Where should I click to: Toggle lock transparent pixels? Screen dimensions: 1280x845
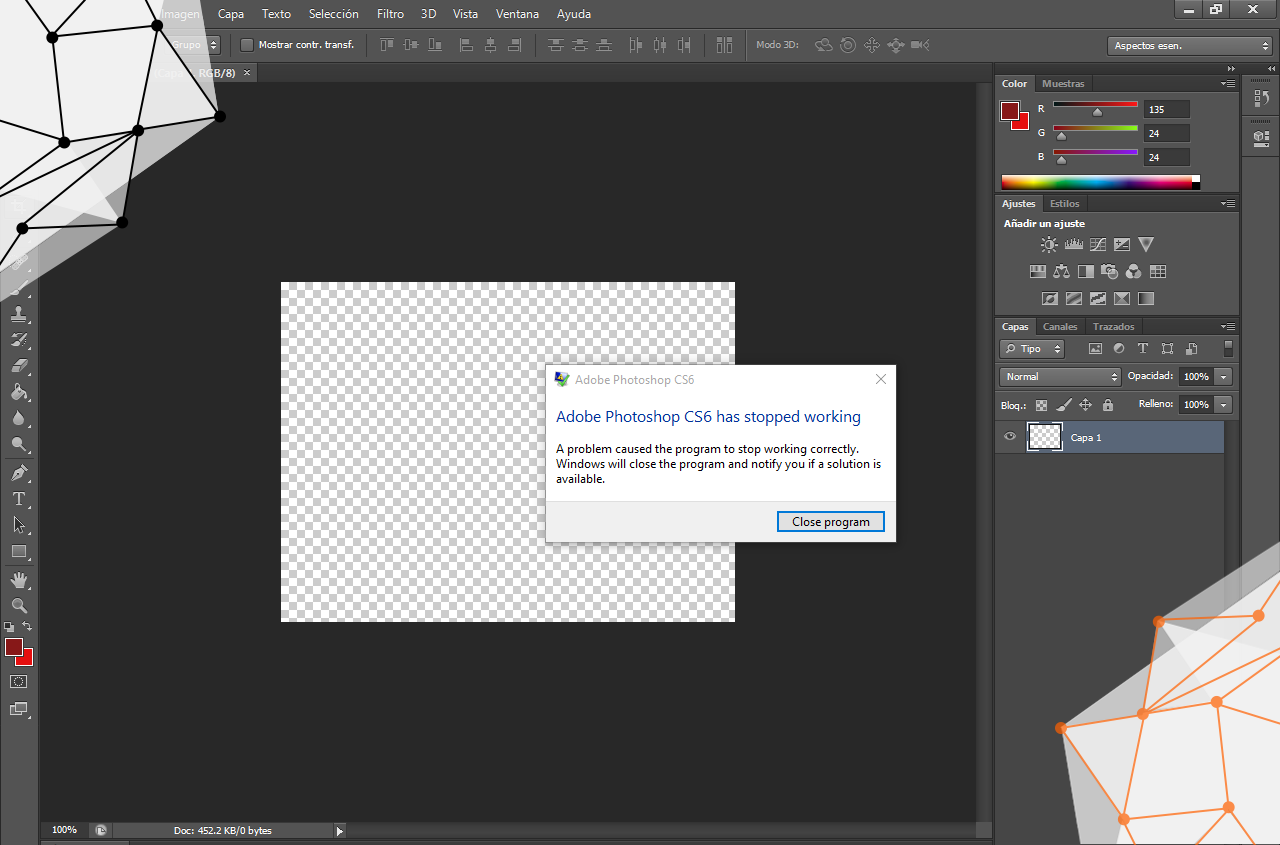click(1041, 405)
